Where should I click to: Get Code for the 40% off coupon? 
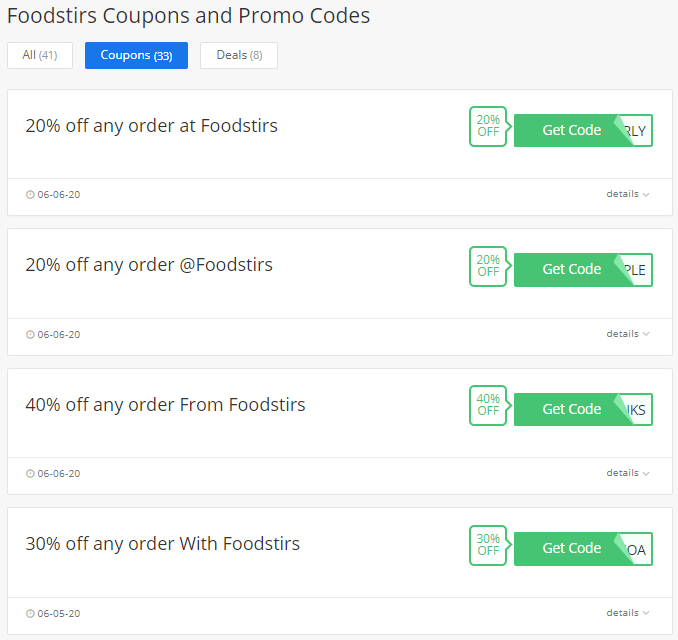point(583,410)
